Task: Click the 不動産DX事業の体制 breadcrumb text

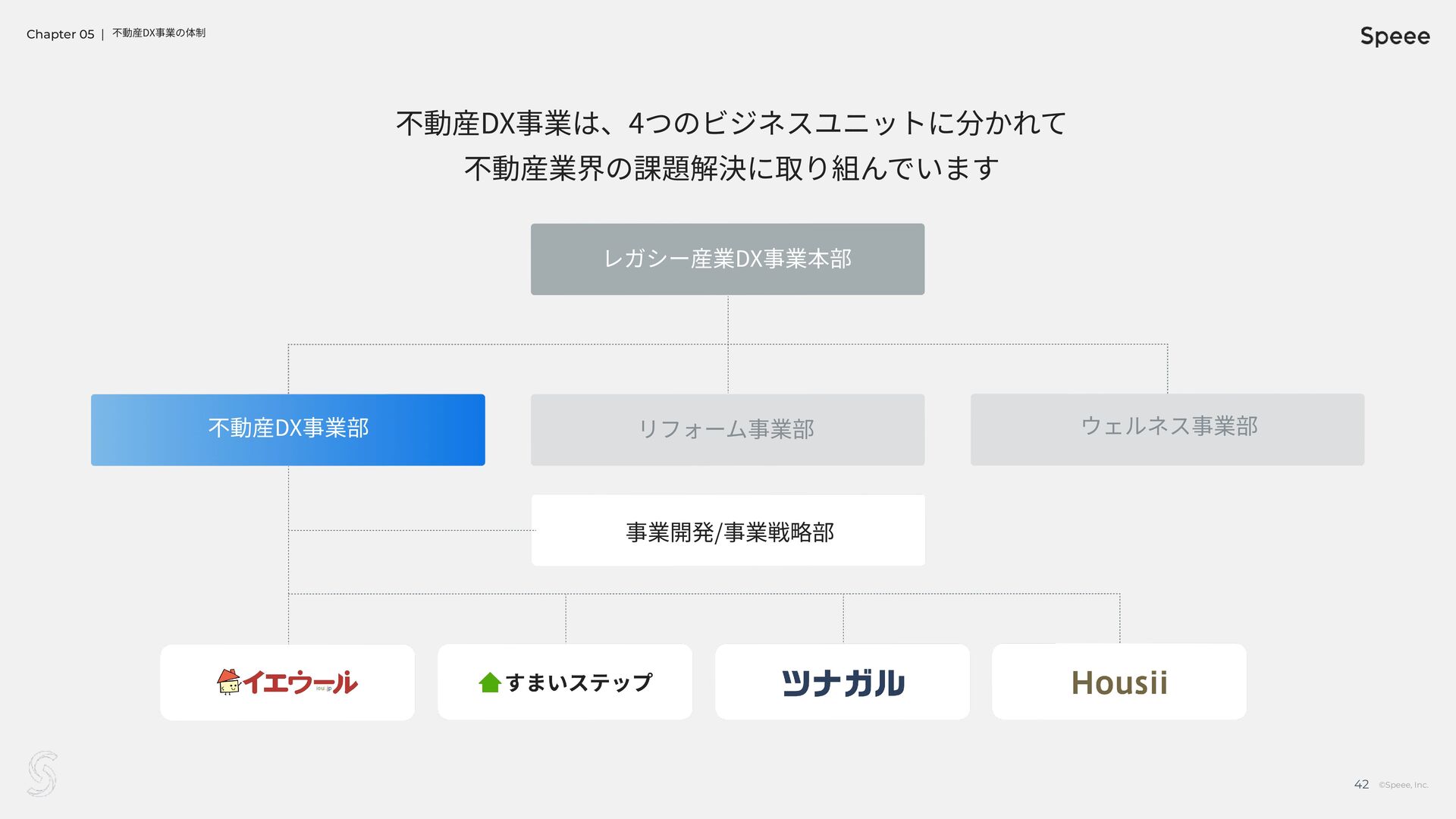Action: click(x=158, y=33)
